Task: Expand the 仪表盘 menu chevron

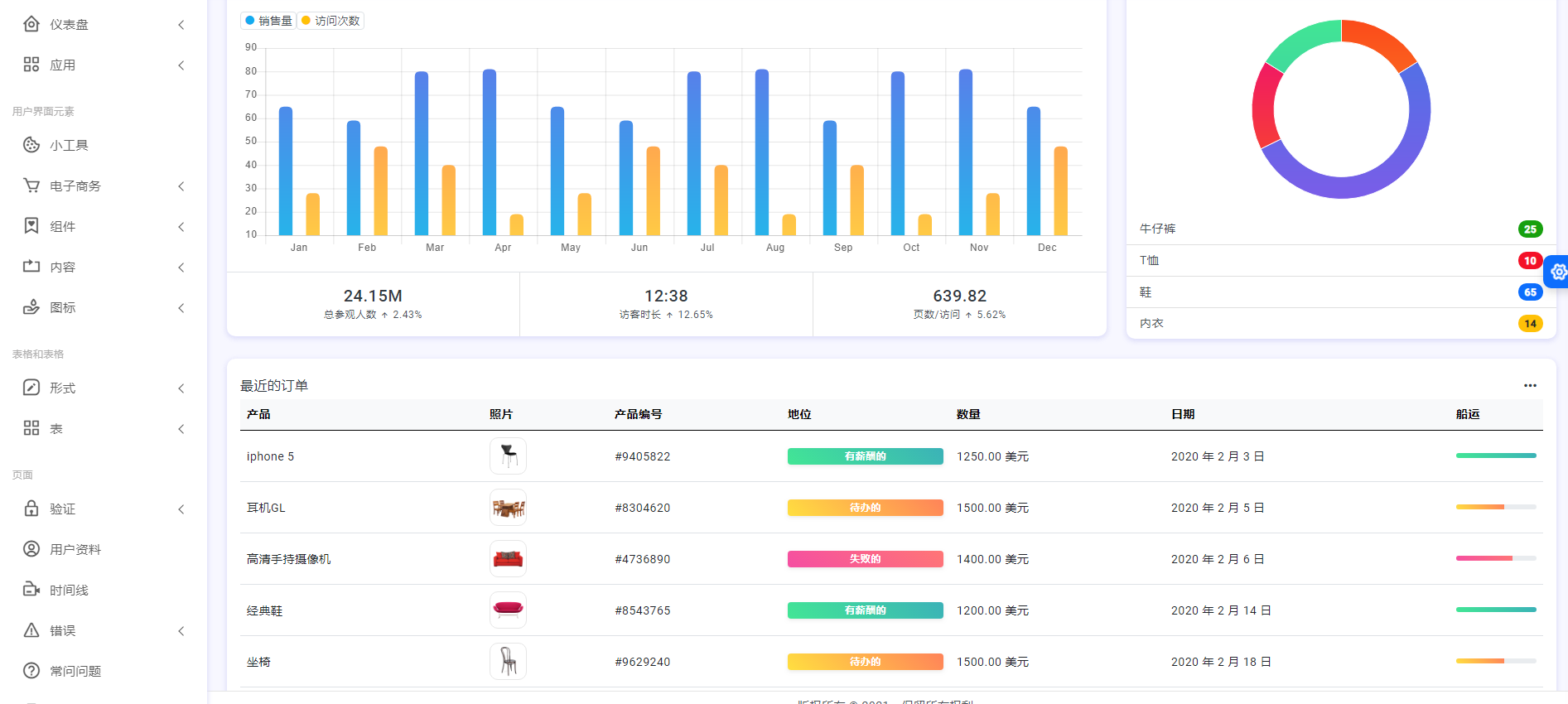Action: click(181, 25)
